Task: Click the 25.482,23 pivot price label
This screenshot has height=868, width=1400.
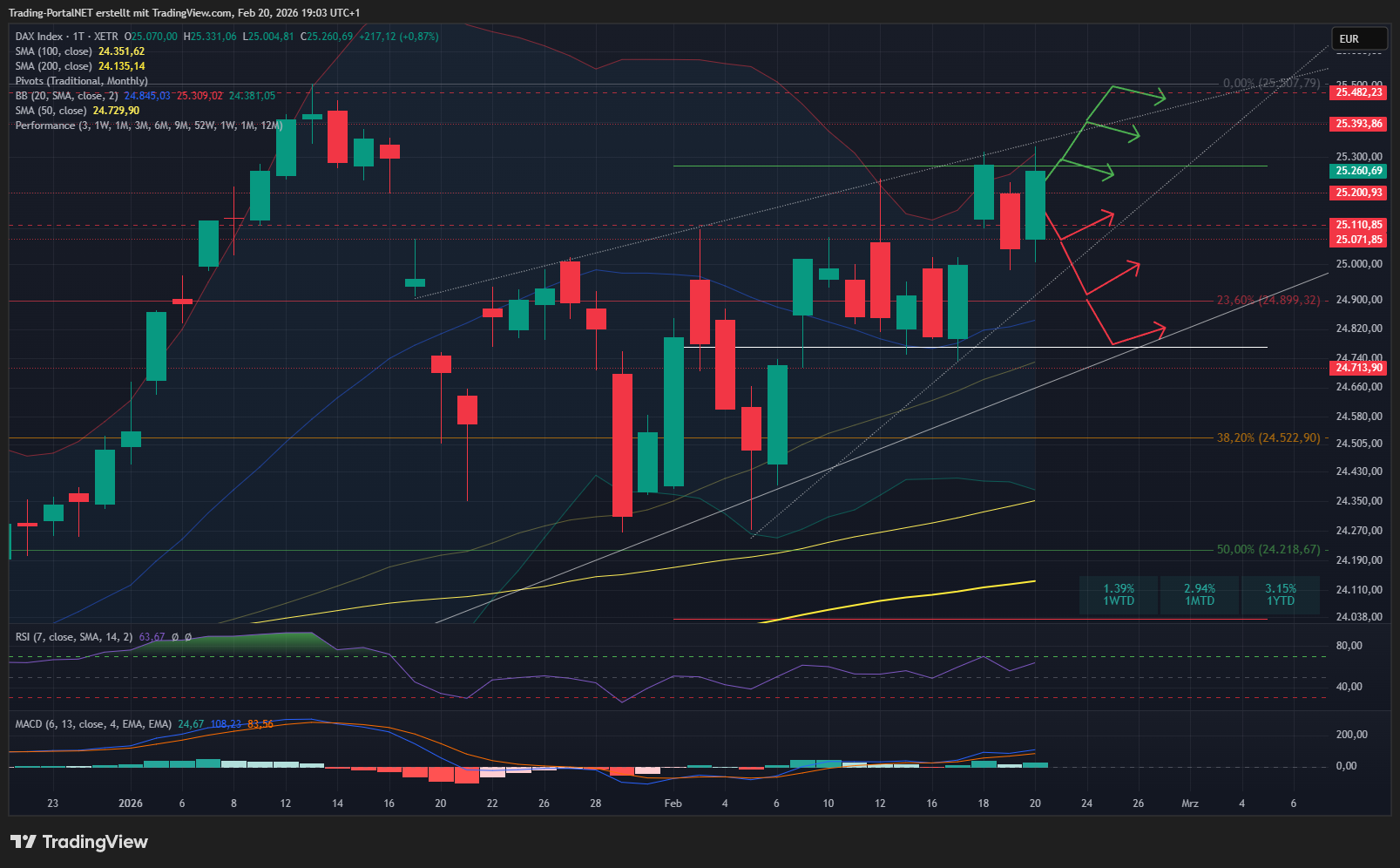Action: coord(1358,92)
